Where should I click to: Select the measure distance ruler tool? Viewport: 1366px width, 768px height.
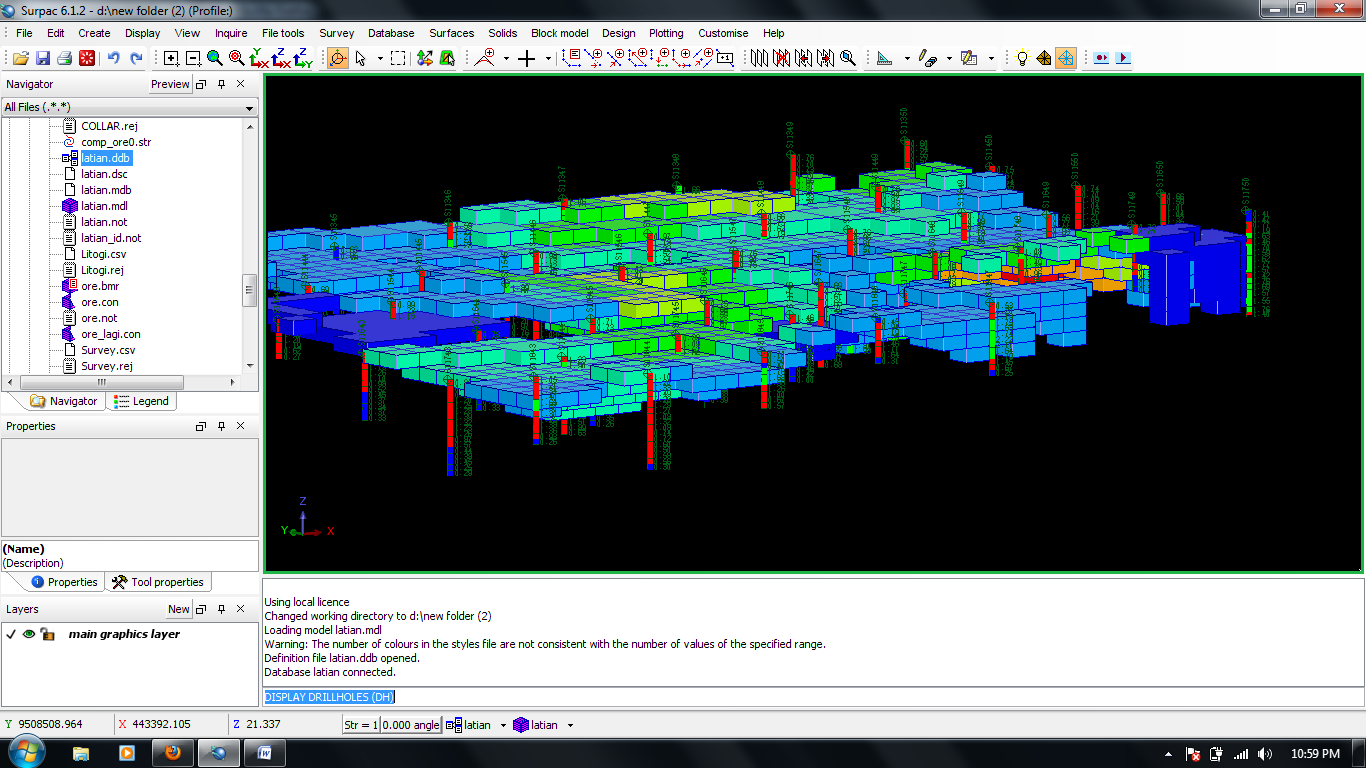coord(884,58)
